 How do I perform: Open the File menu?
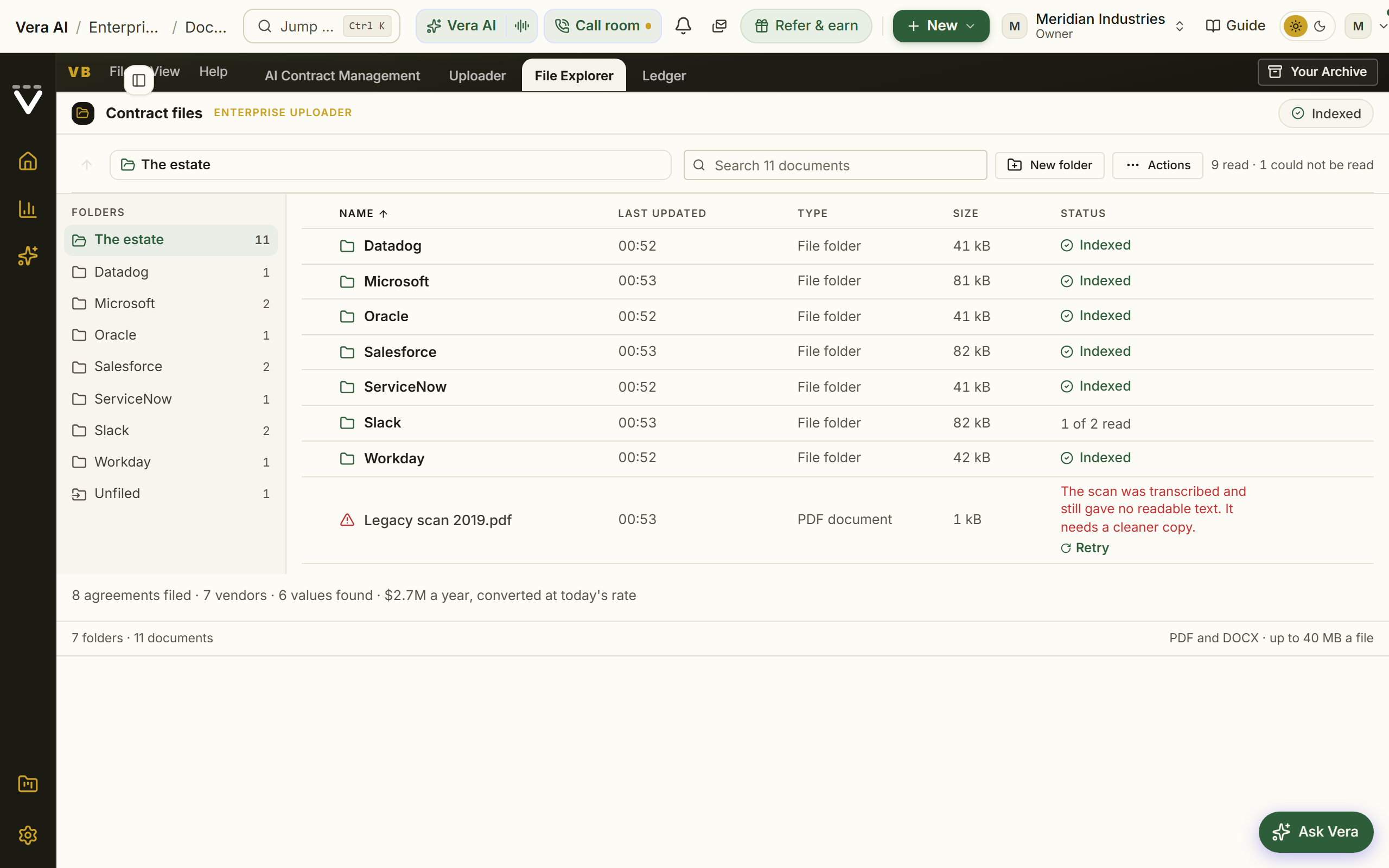click(117, 71)
